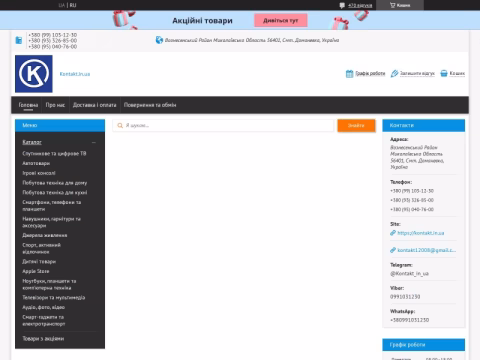
Task: Open the Автотовари category
Action: pos(36,163)
